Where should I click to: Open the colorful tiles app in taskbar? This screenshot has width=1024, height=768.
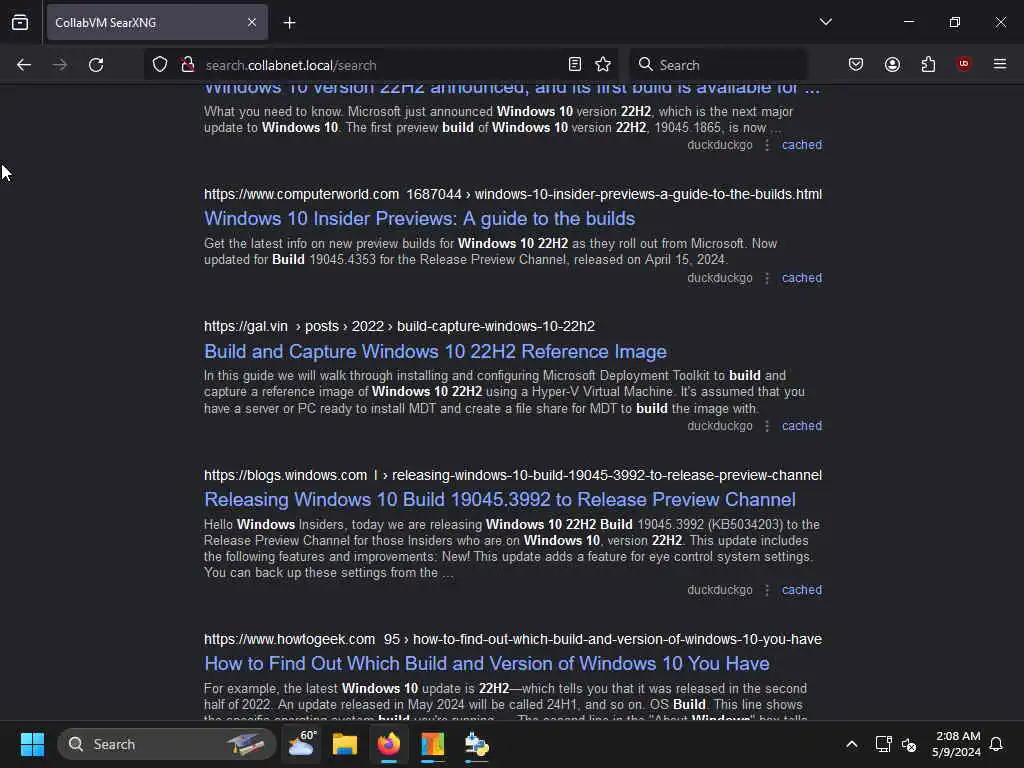click(432, 744)
